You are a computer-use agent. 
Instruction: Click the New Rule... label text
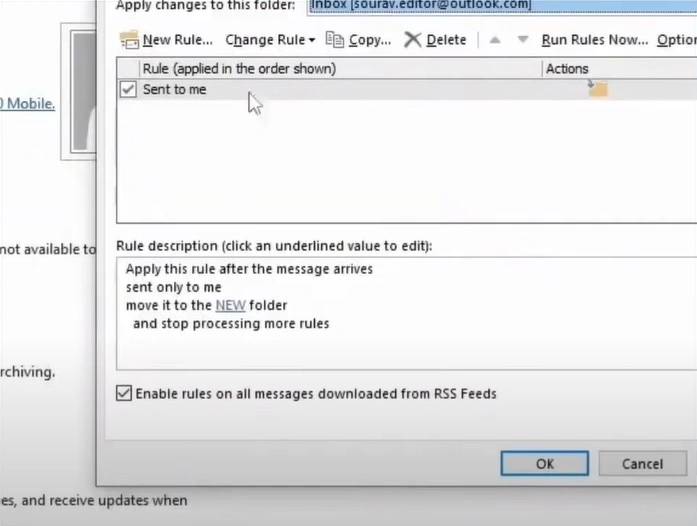click(x=177, y=40)
